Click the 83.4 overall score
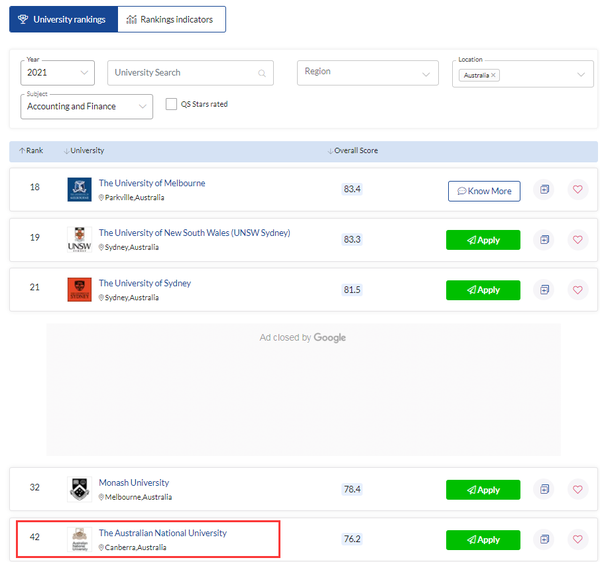Screen dimensions: 600x562 pos(352,189)
